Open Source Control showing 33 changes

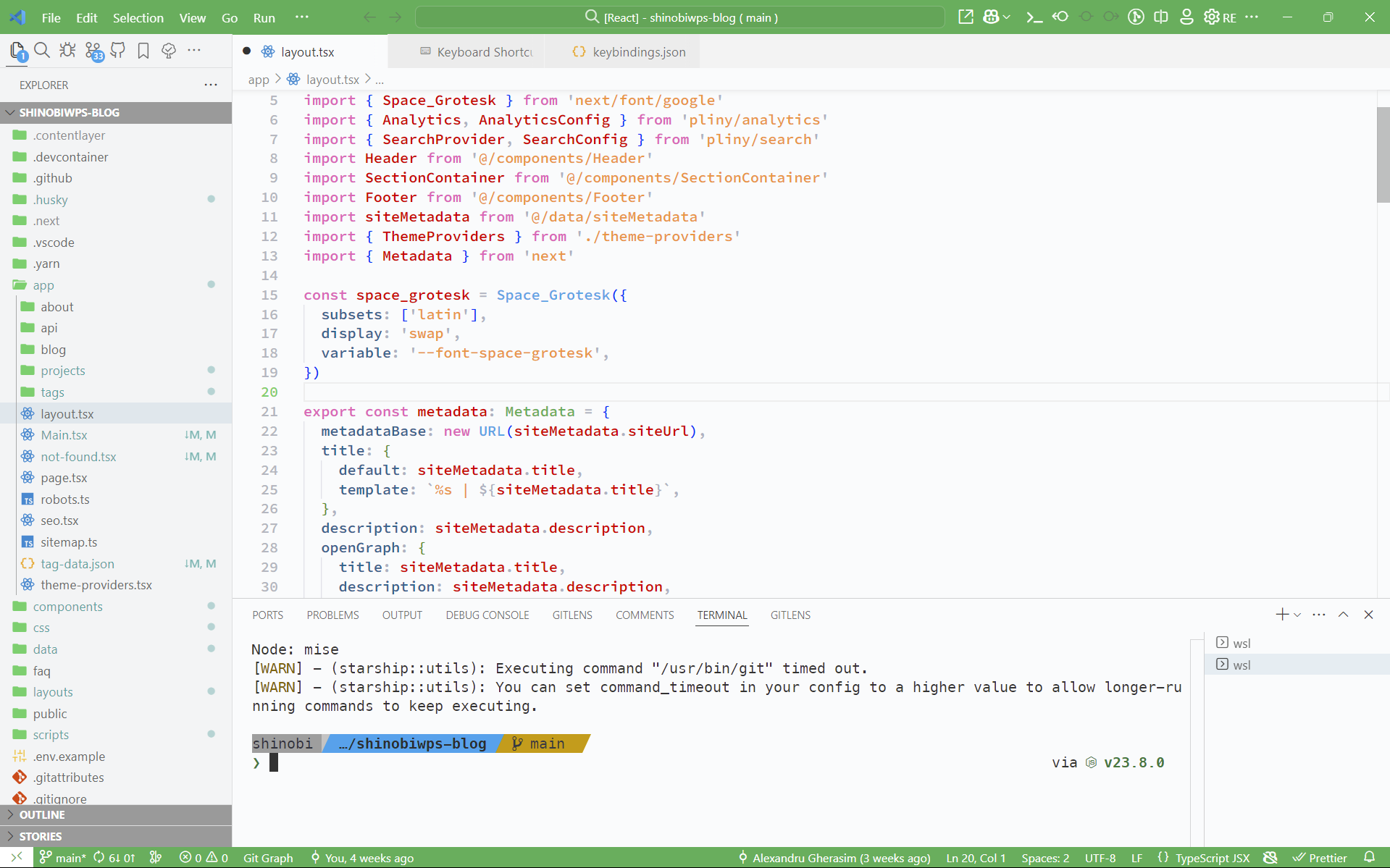pos(94,51)
